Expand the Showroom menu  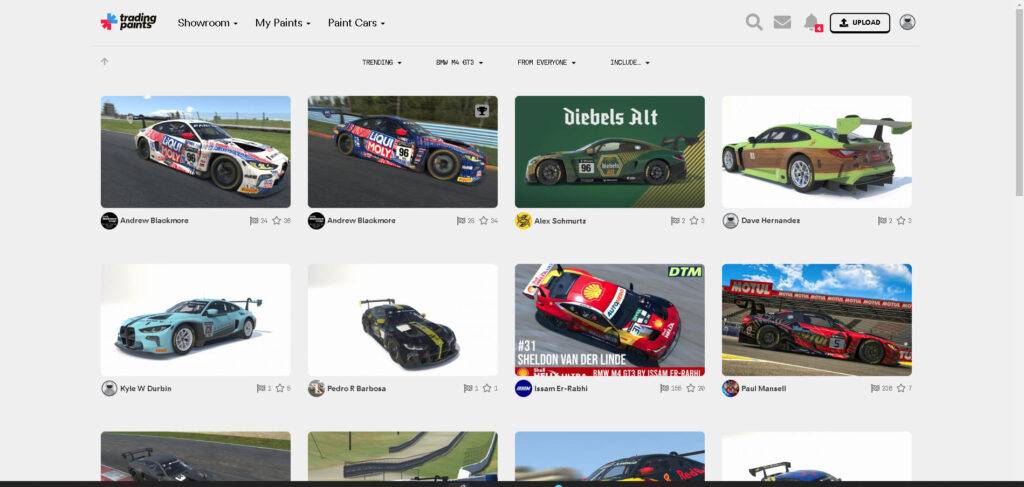coord(208,23)
